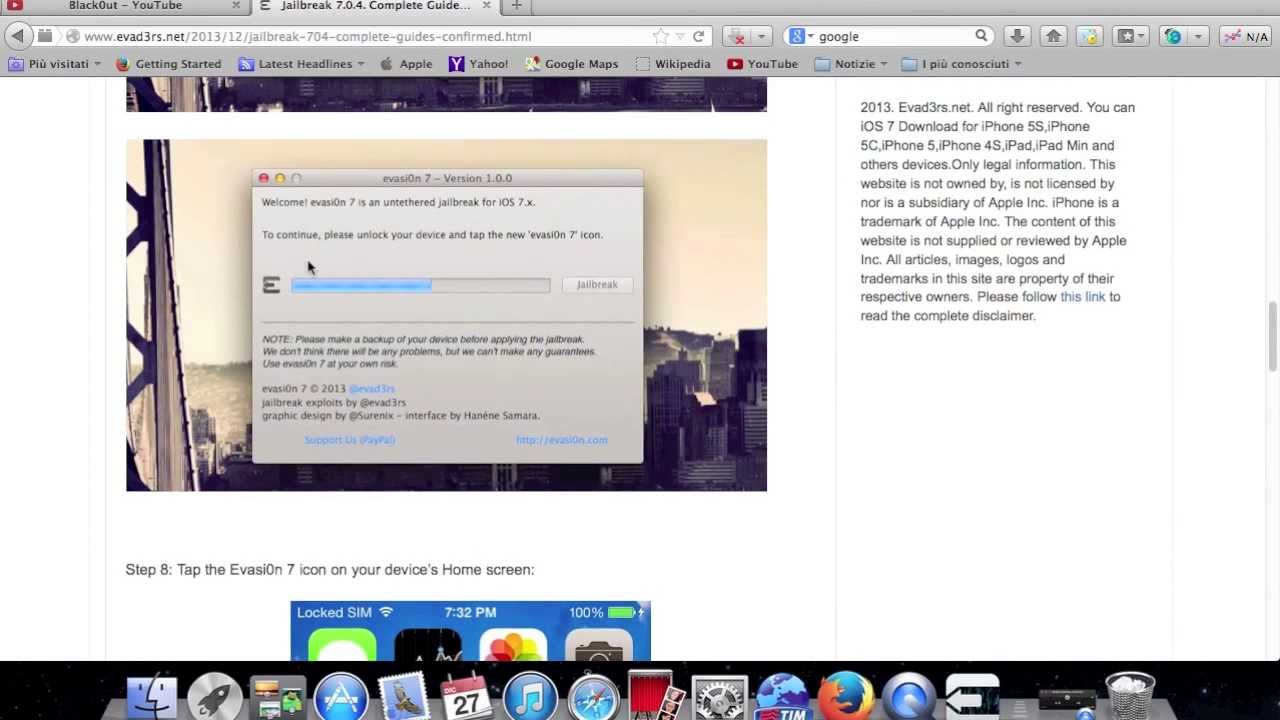Click the page vertical scrollbar thumb
This screenshot has height=720, width=1280.
pos(1273,336)
